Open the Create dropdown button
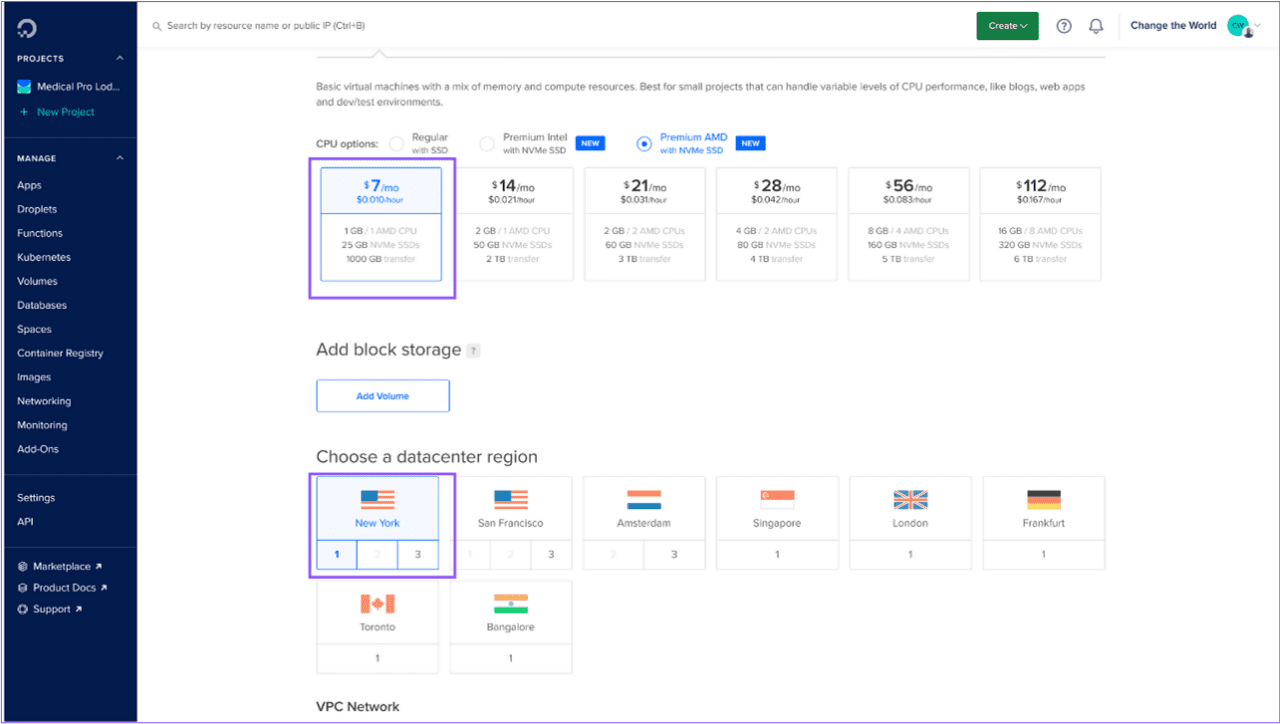The width and height of the screenshot is (1280, 724). (x=1007, y=26)
